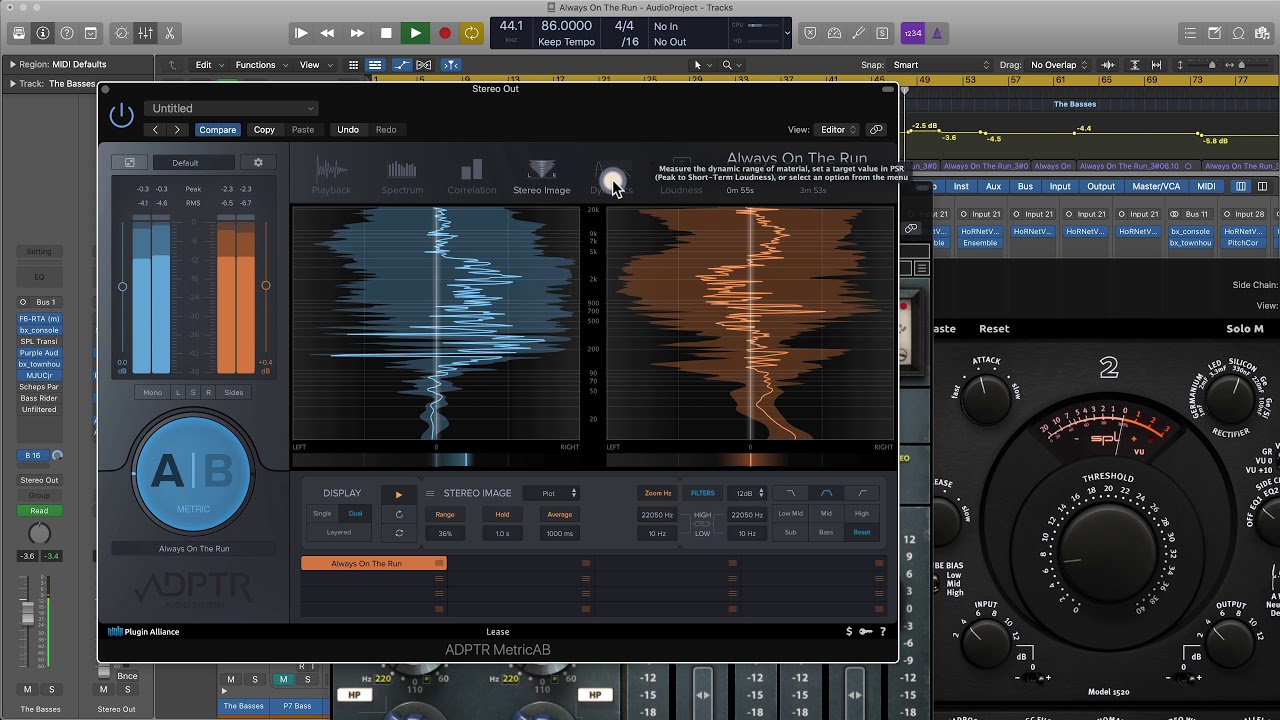Open the Functions menu
The width and height of the screenshot is (1280, 720).
point(261,65)
